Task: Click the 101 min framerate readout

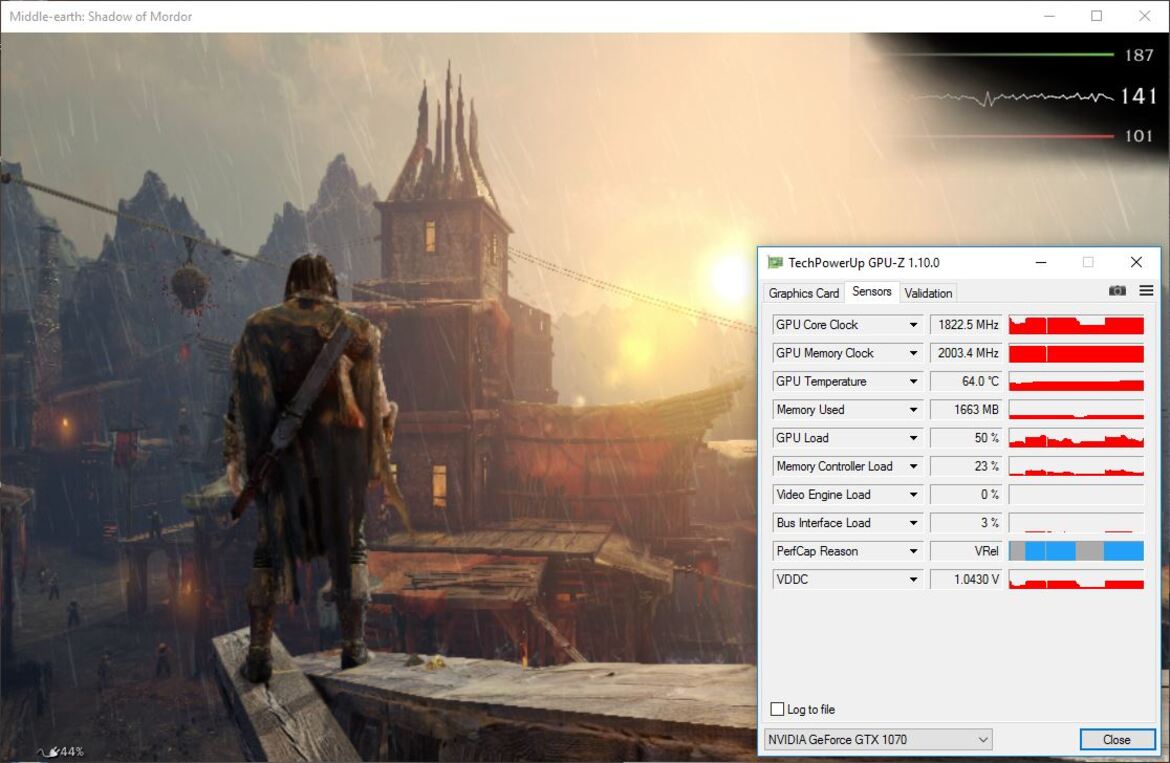Action: coord(1139,136)
